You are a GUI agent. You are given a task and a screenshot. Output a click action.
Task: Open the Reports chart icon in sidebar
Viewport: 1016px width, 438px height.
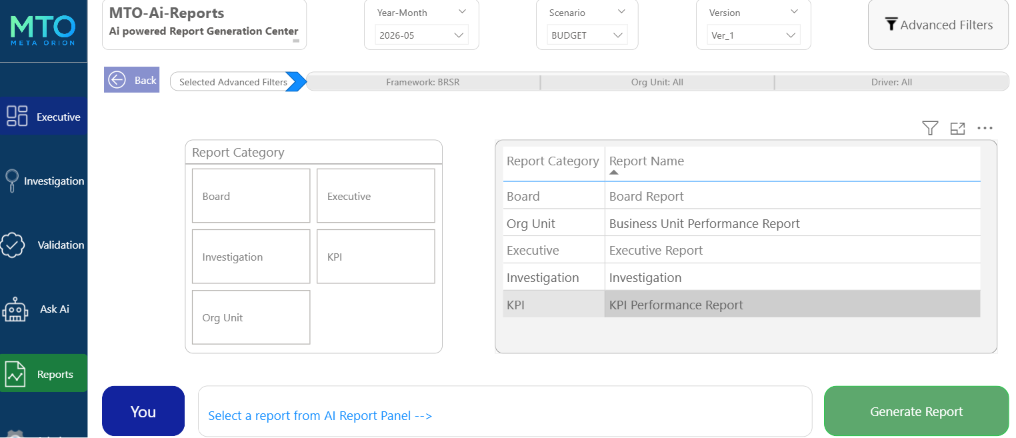[x=15, y=374]
